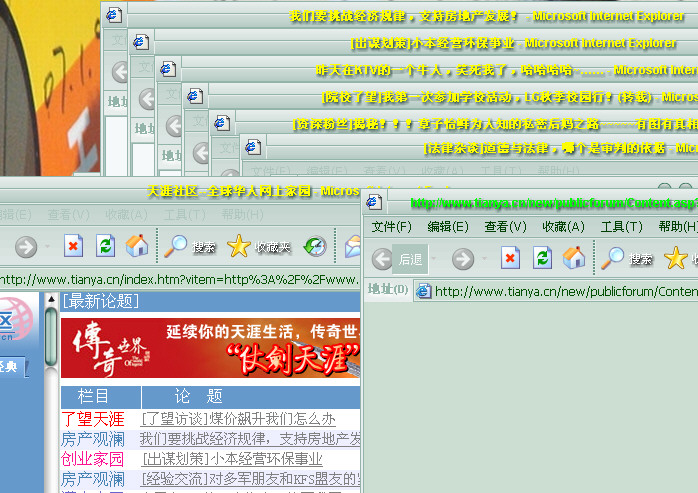Refresh the page in the 天涯社区 window
The height and width of the screenshot is (493, 698).
pos(106,246)
